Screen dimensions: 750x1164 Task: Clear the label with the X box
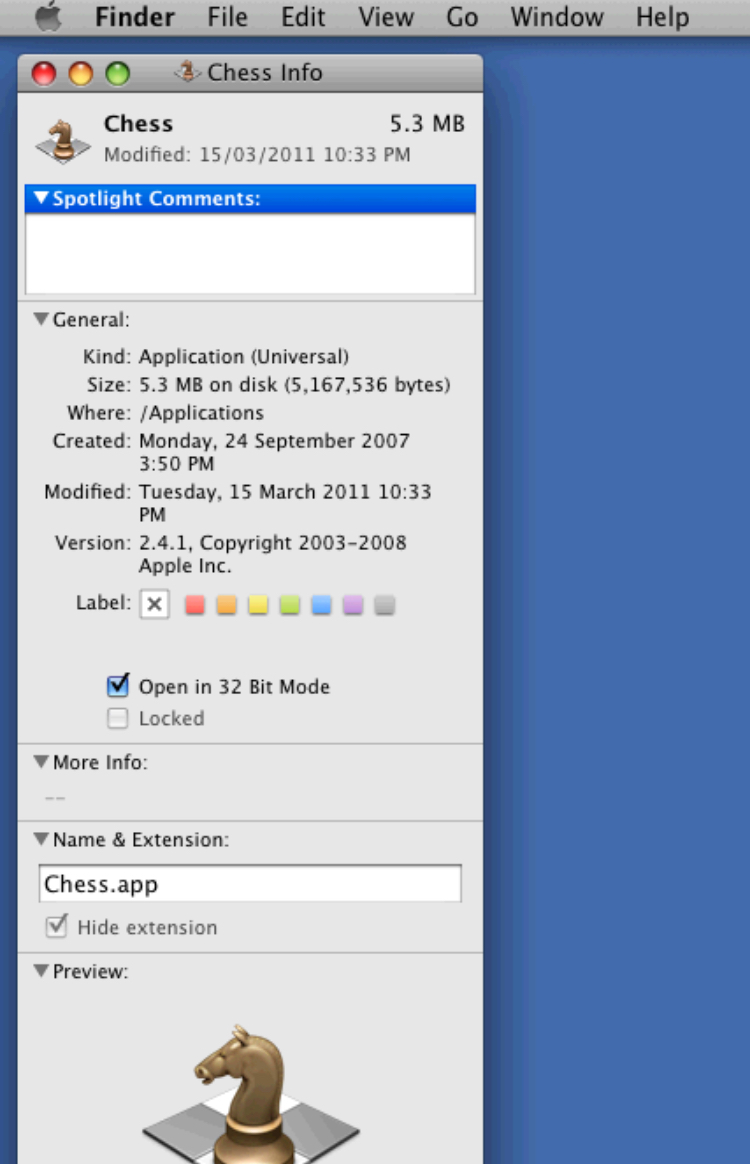(x=154, y=604)
